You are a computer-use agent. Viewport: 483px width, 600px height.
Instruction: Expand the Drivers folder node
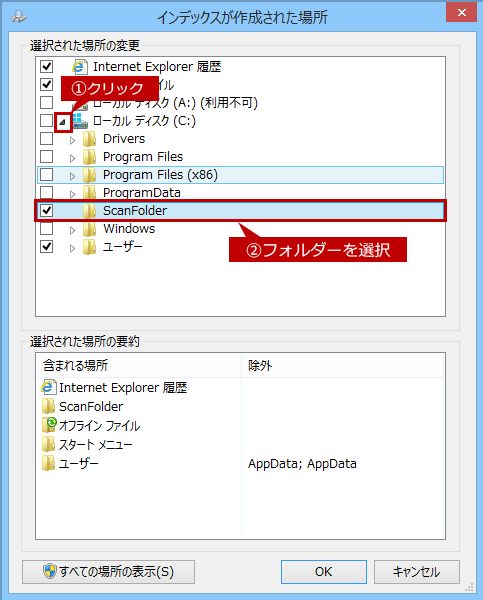tap(72, 140)
